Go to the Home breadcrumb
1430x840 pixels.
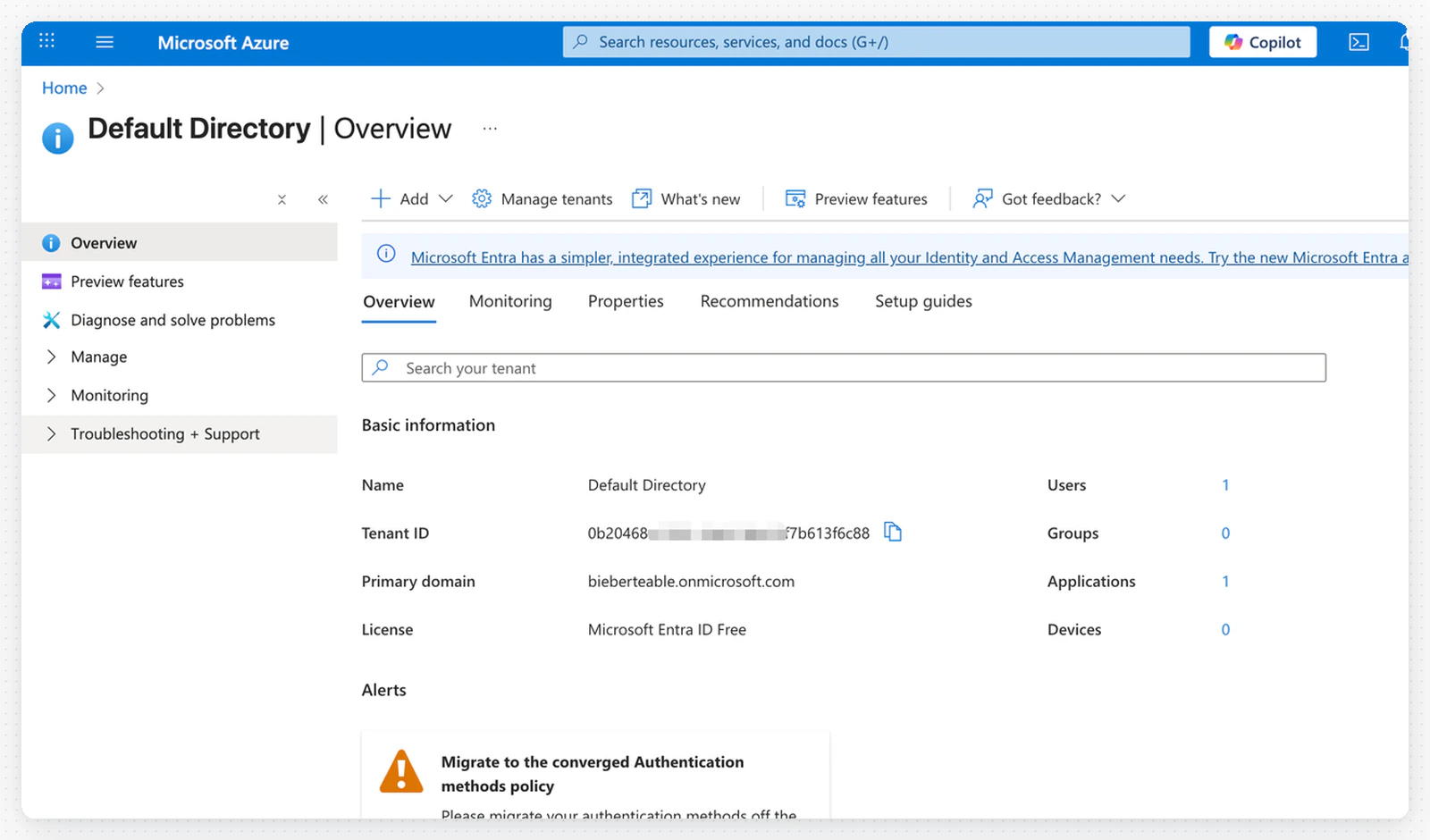tap(64, 88)
